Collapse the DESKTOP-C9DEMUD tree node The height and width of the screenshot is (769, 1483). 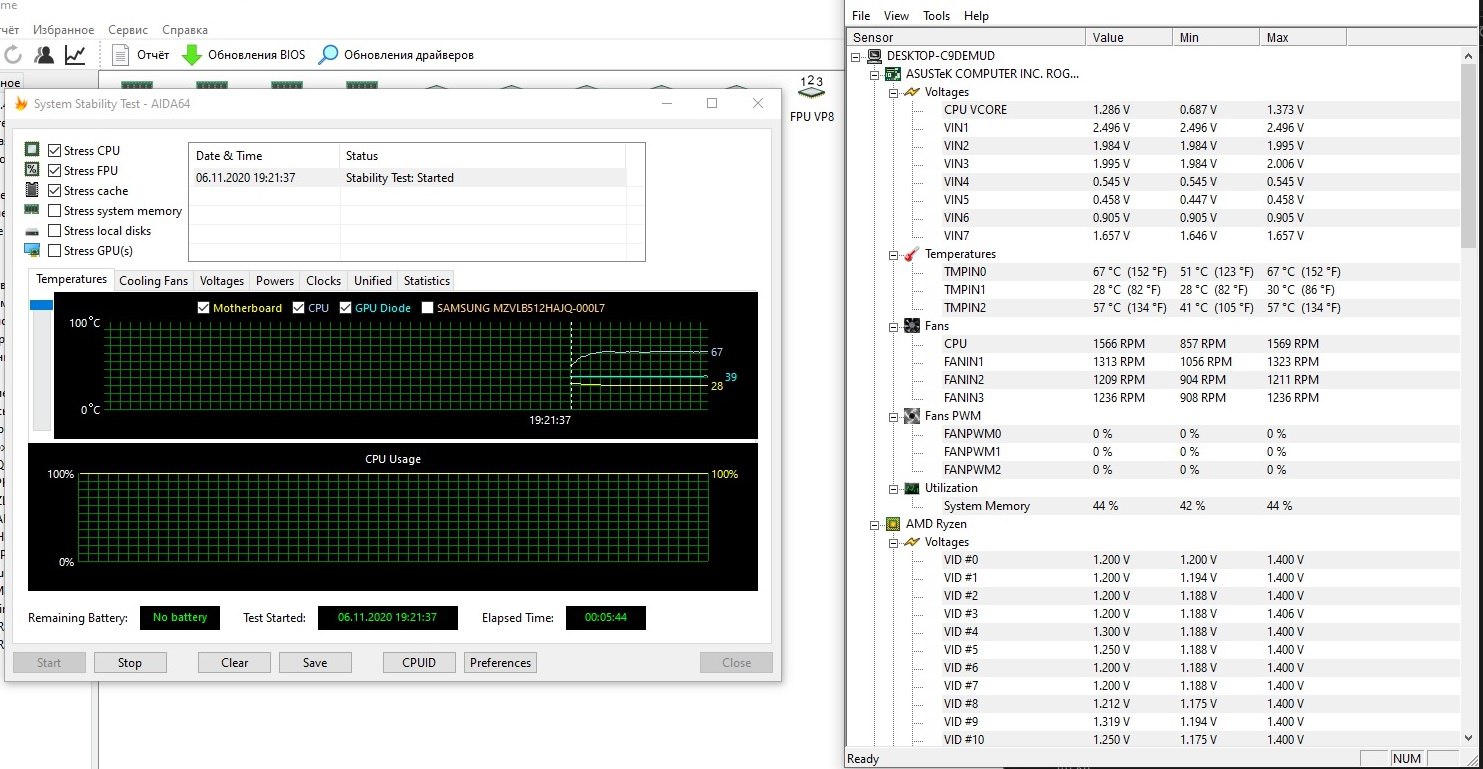857,56
